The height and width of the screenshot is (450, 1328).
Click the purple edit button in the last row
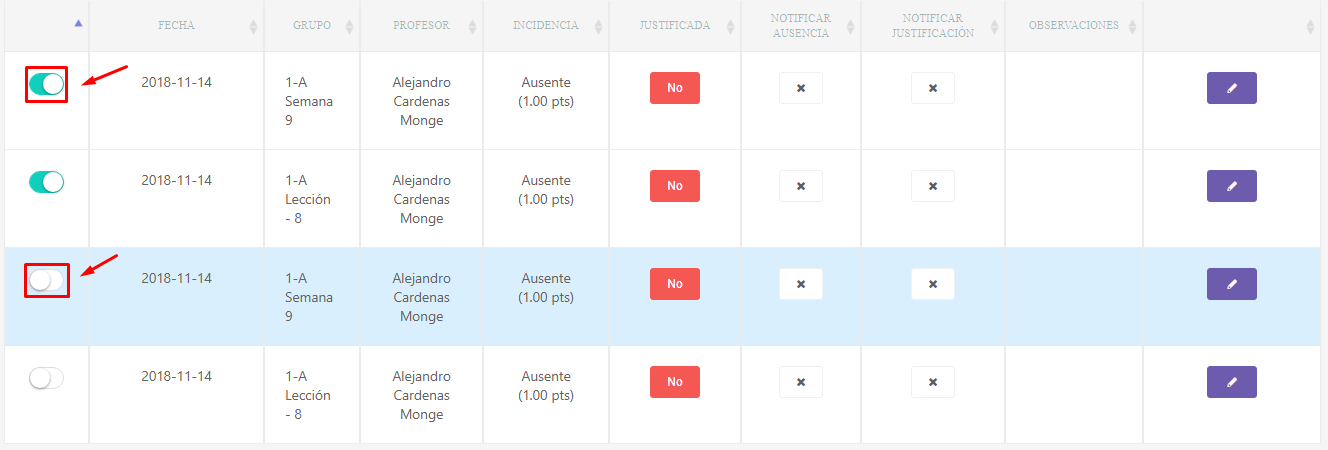[x=1231, y=382]
